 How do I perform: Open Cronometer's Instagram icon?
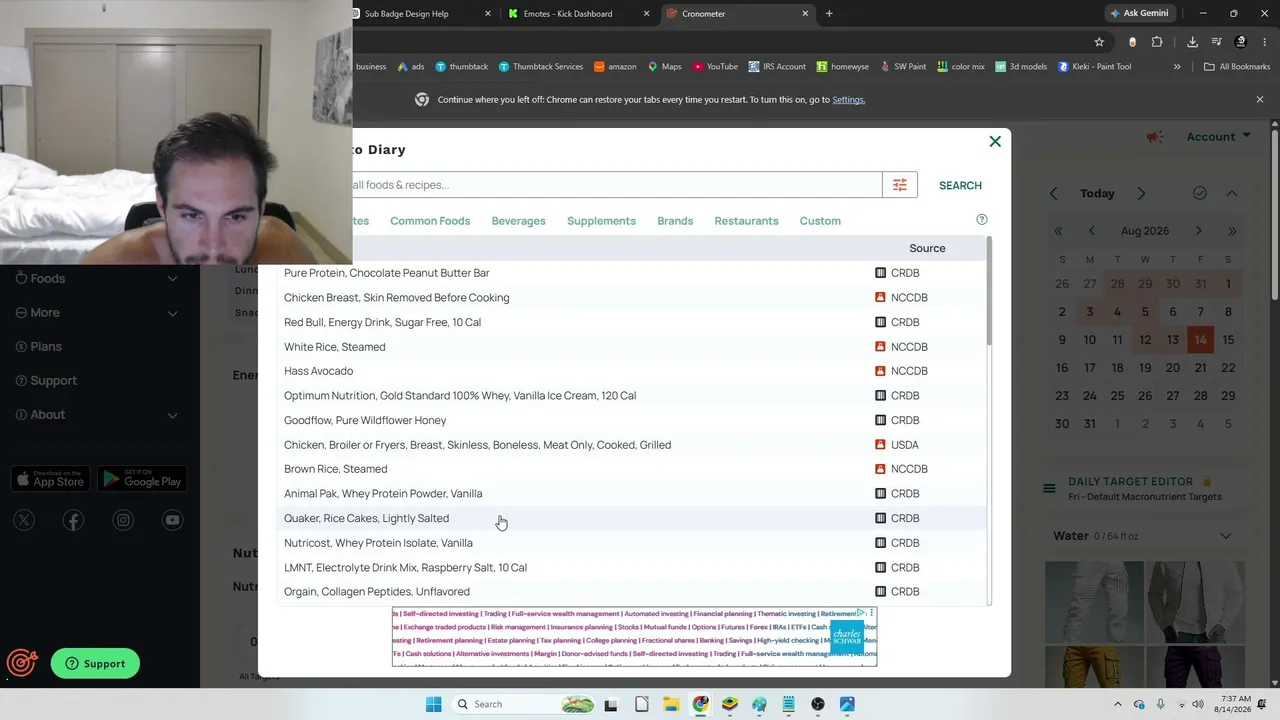123,520
